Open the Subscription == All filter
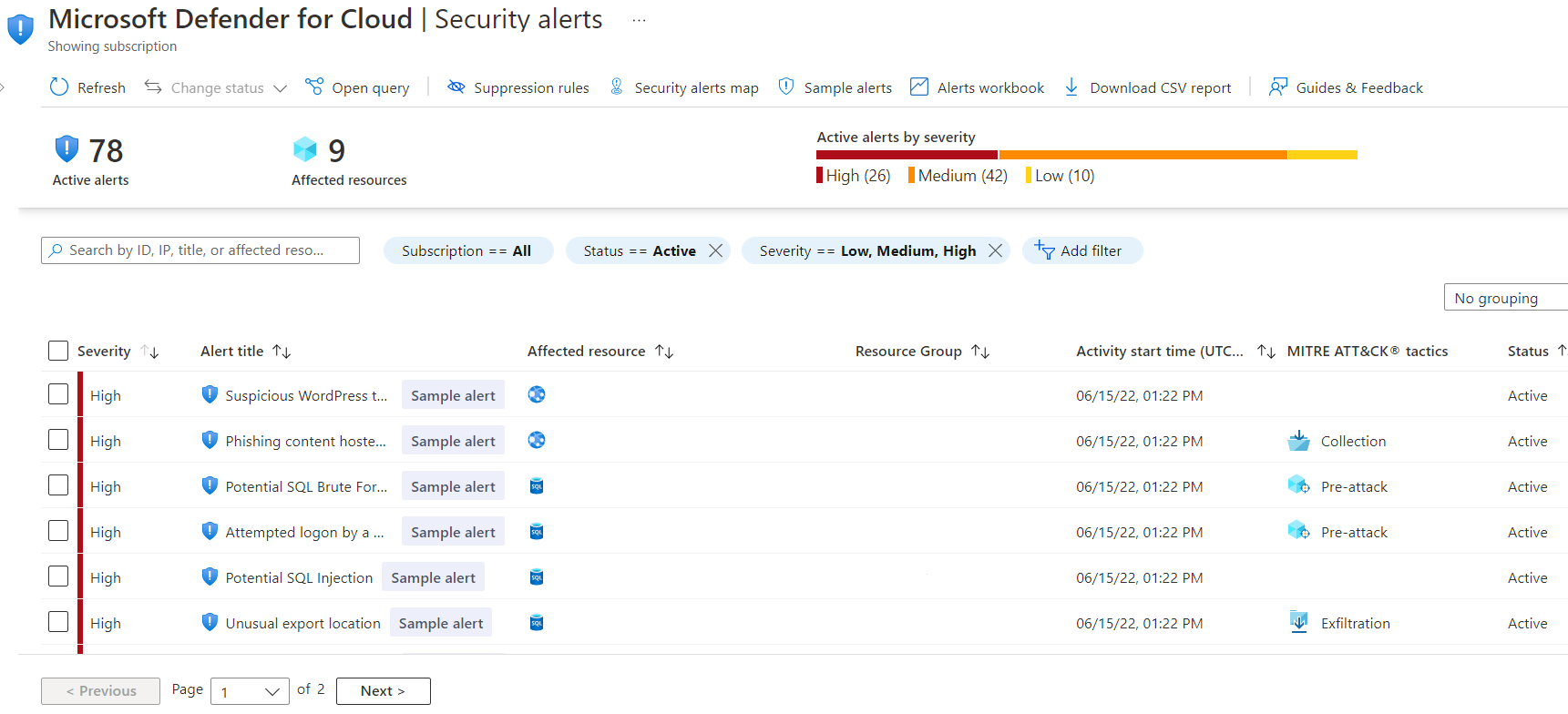Screen dimensions: 1568x714 (x=468, y=250)
